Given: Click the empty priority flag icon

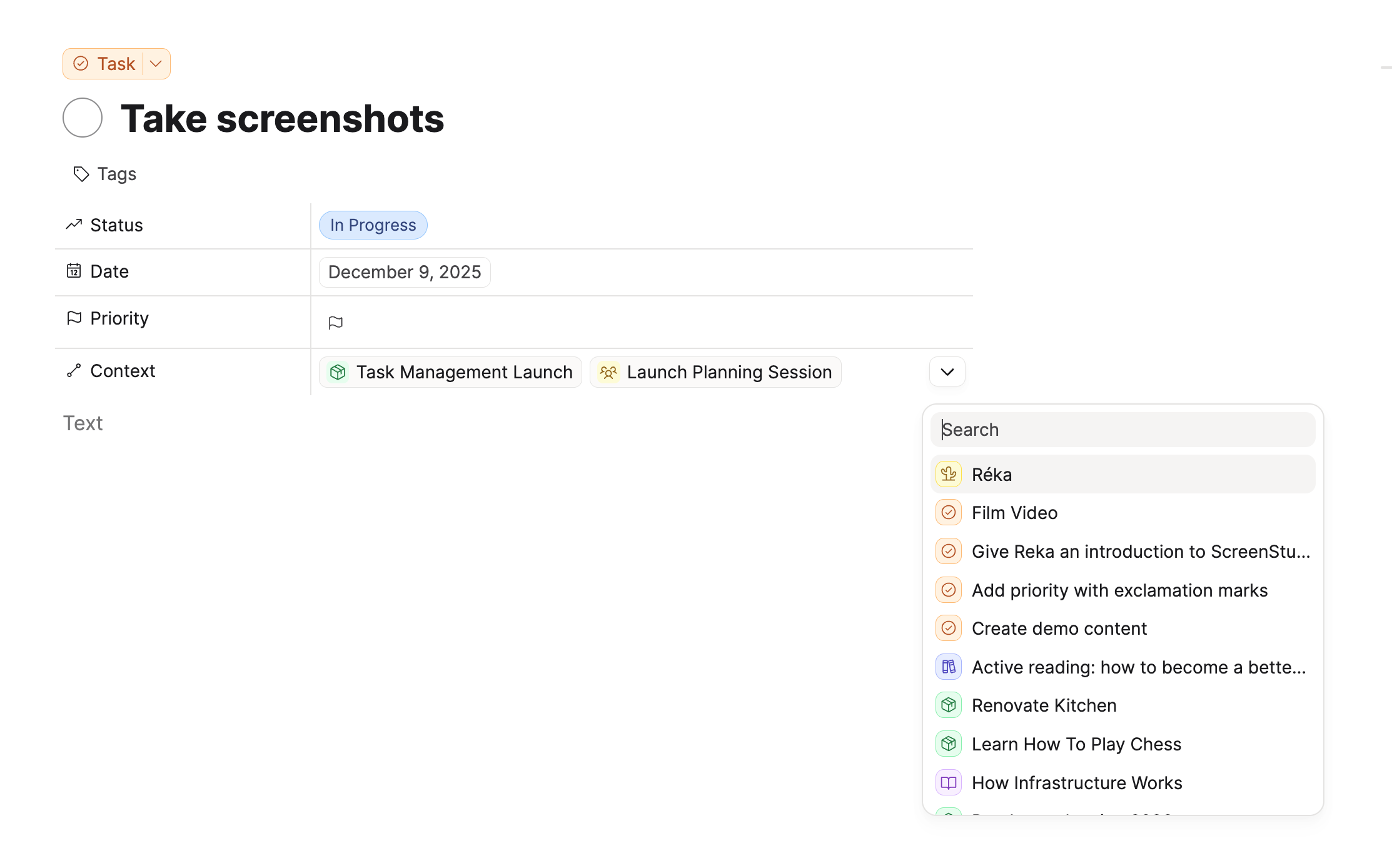Looking at the screenshot, I should click(336, 323).
